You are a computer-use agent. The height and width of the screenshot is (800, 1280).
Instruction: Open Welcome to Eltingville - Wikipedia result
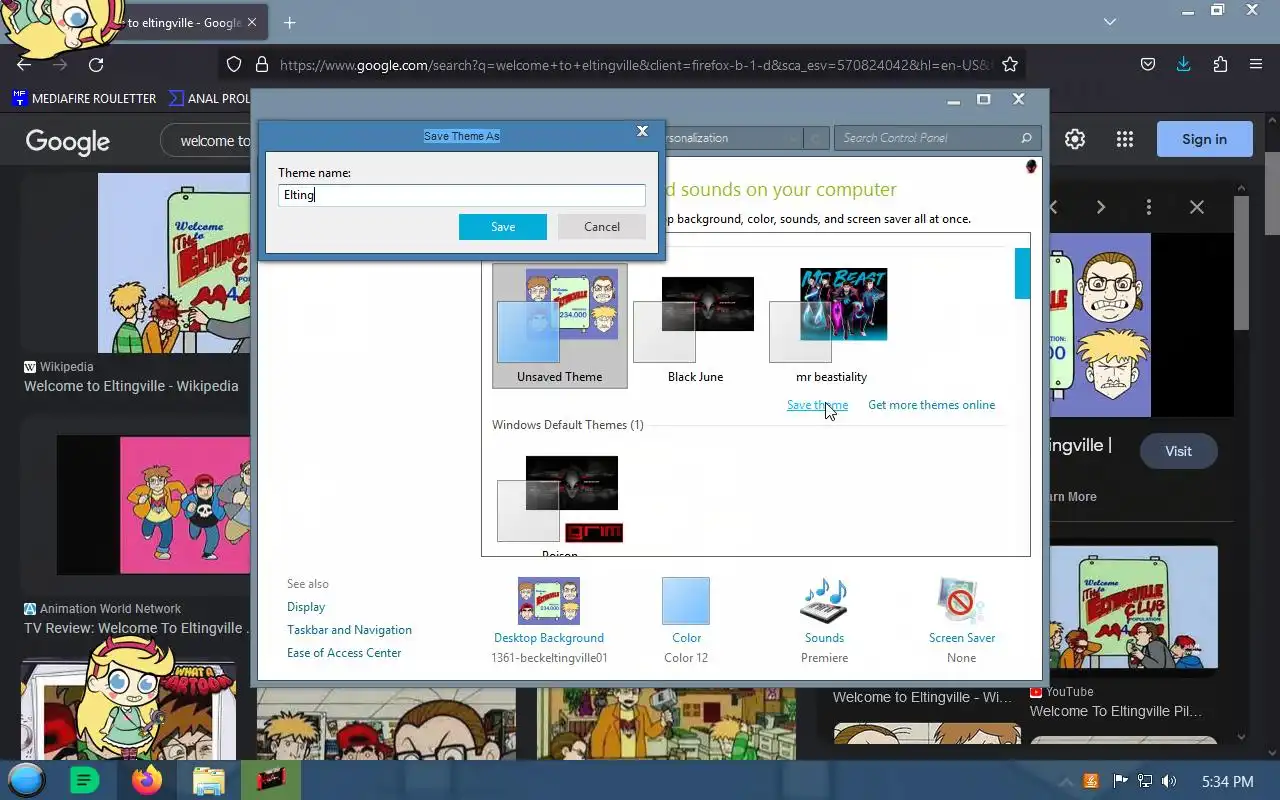tap(131, 386)
